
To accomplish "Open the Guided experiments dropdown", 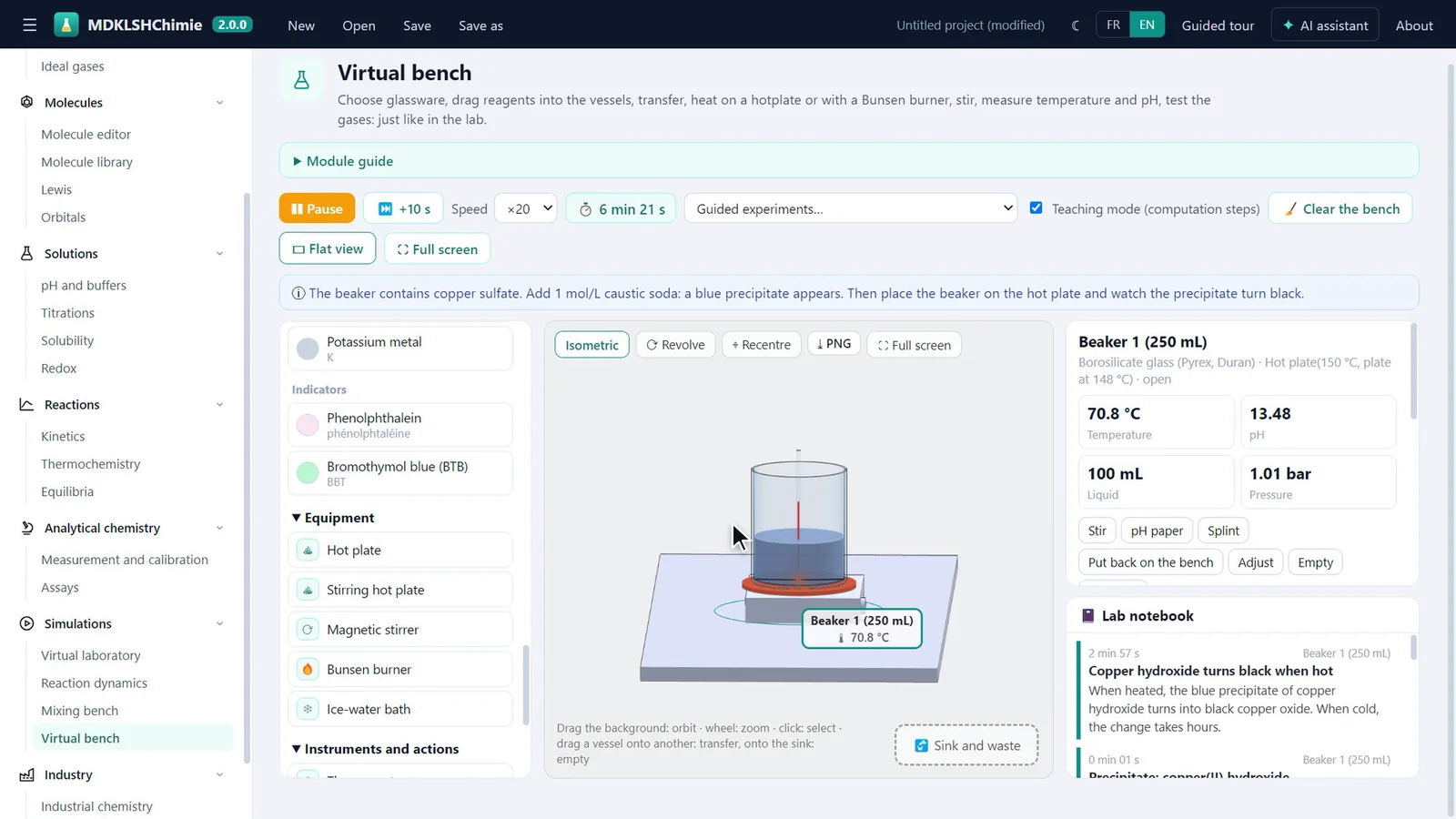I will pyautogui.click(x=851, y=208).
